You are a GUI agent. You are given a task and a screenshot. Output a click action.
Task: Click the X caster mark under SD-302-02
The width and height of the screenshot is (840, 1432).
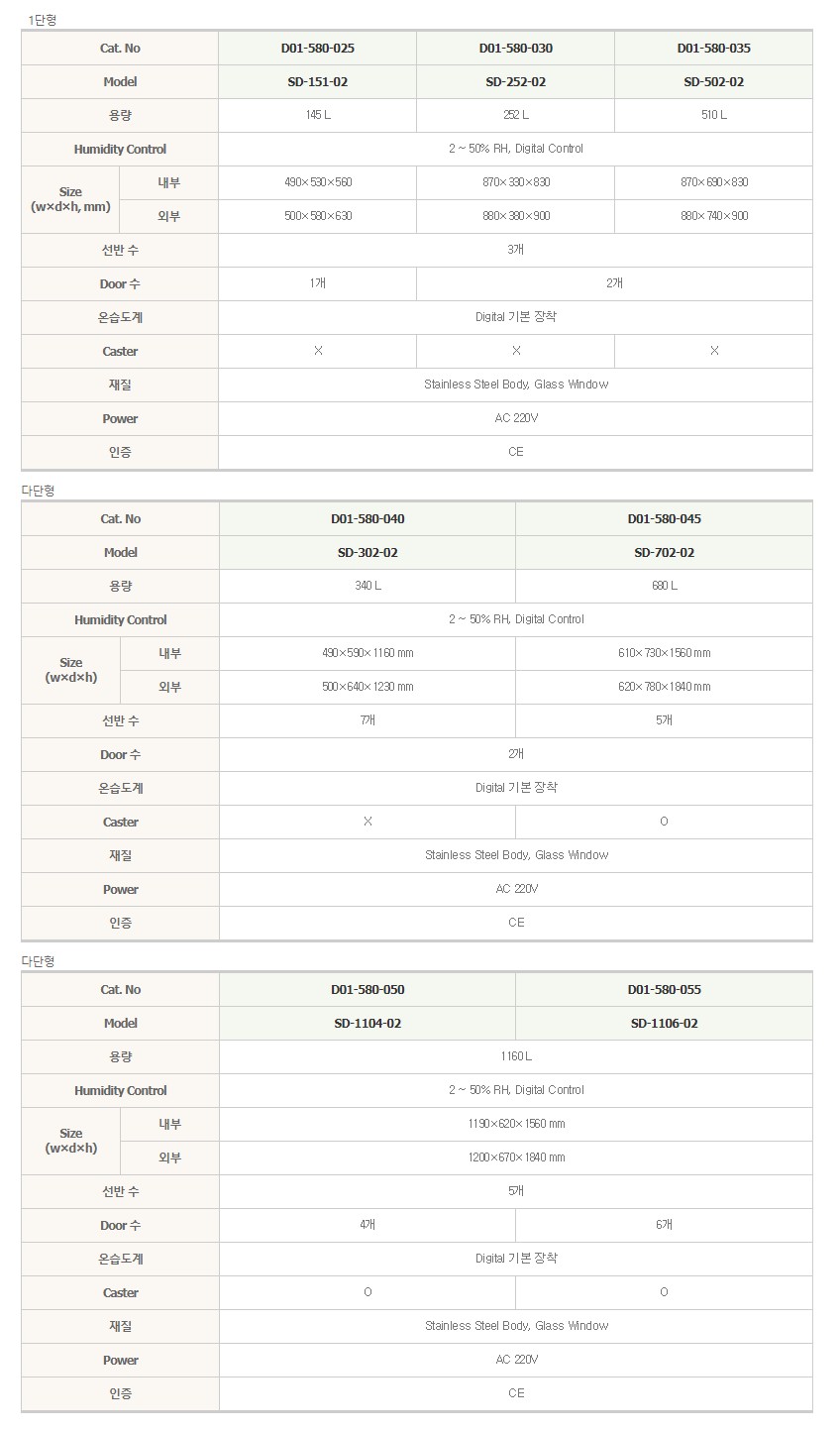[367, 822]
